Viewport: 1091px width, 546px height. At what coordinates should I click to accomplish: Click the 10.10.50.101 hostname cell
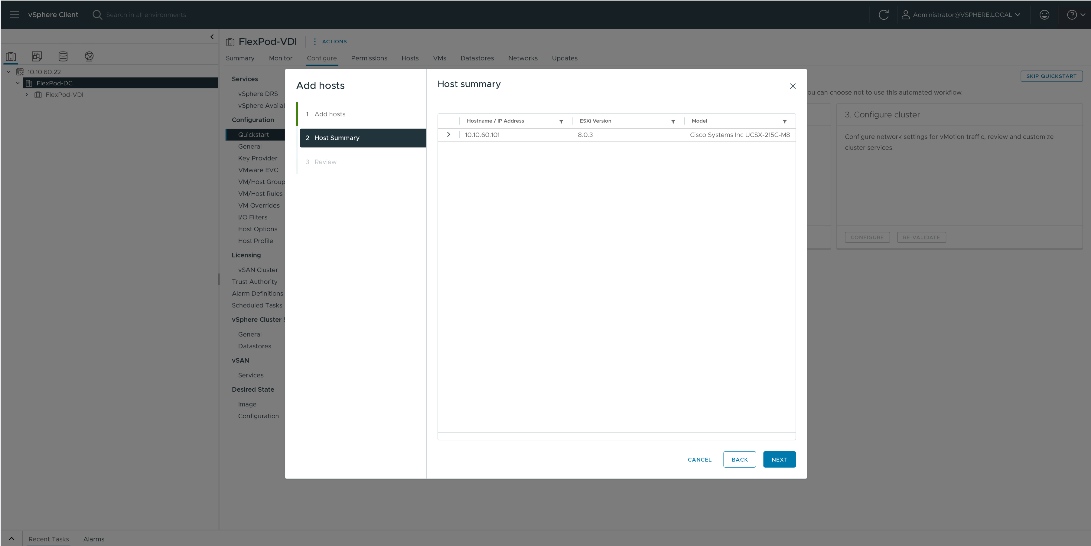click(481, 134)
